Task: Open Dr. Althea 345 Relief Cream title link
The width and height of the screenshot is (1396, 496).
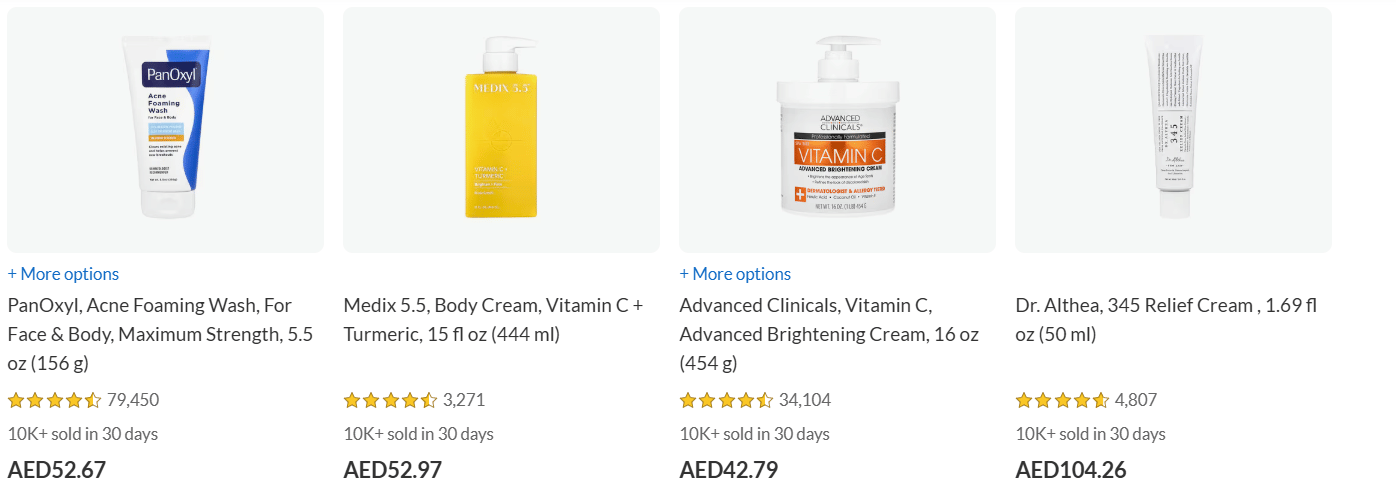Action: click(1165, 320)
